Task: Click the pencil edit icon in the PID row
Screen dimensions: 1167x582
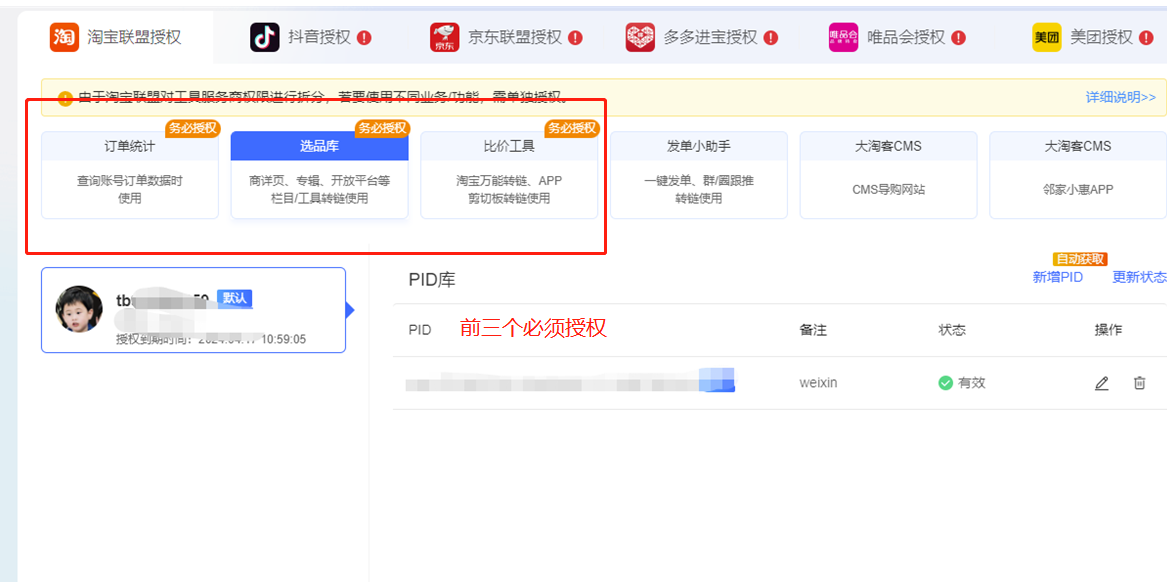Action: [x=1101, y=382]
